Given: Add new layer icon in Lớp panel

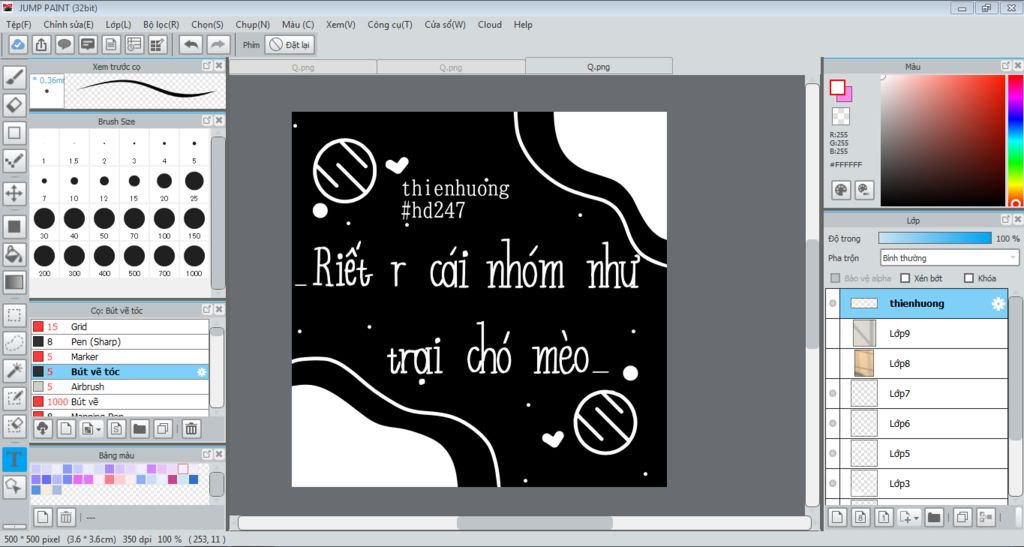Looking at the screenshot, I should (837, 518).
